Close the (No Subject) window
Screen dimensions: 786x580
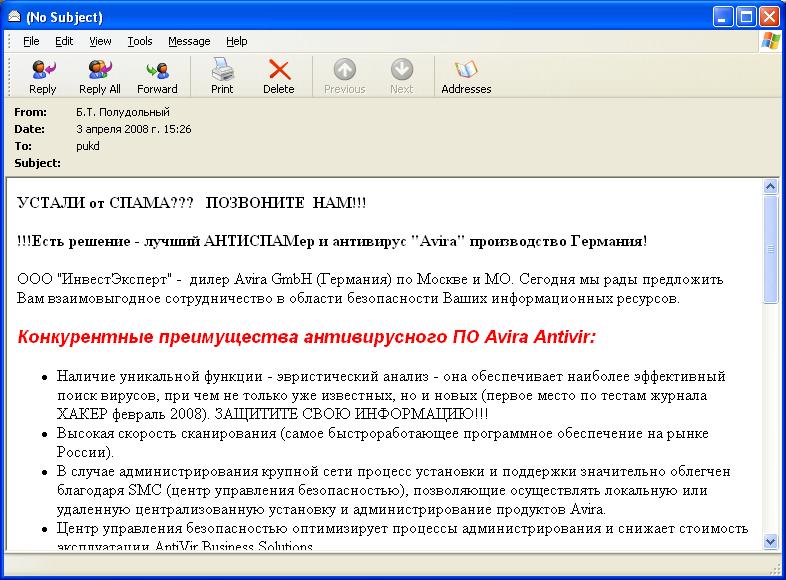769,17
